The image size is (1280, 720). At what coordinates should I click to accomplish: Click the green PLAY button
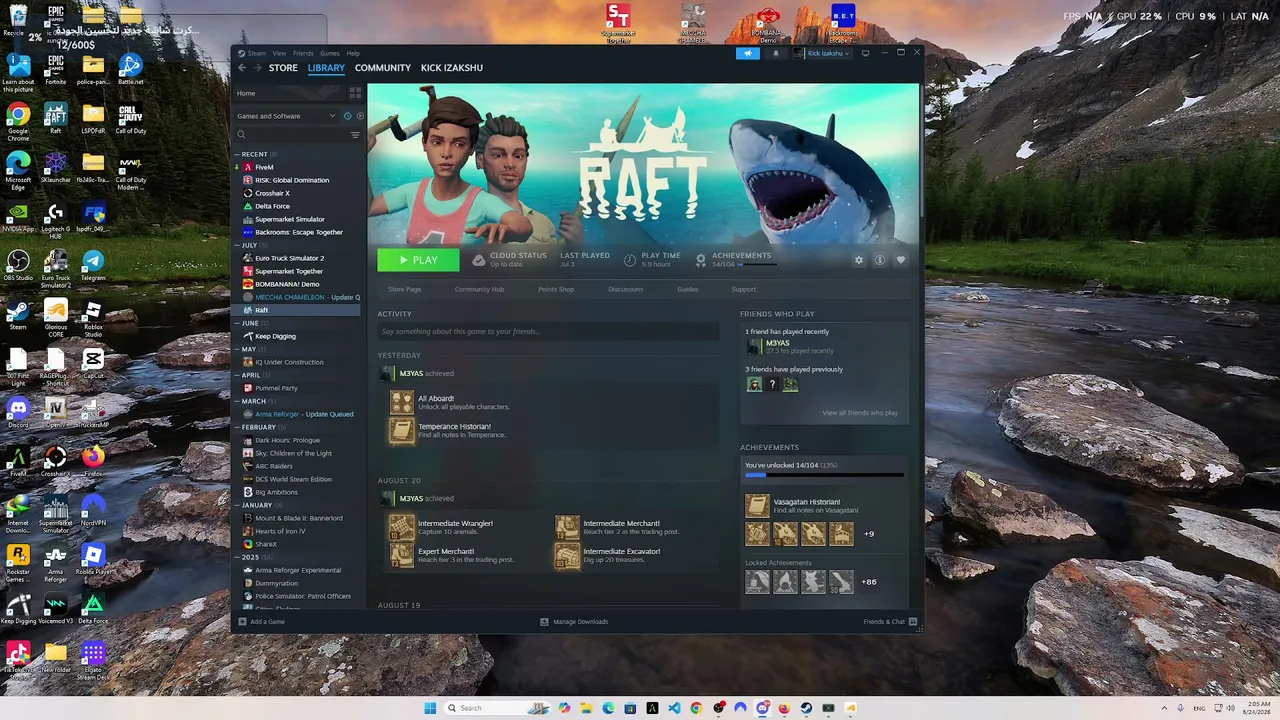418,260
